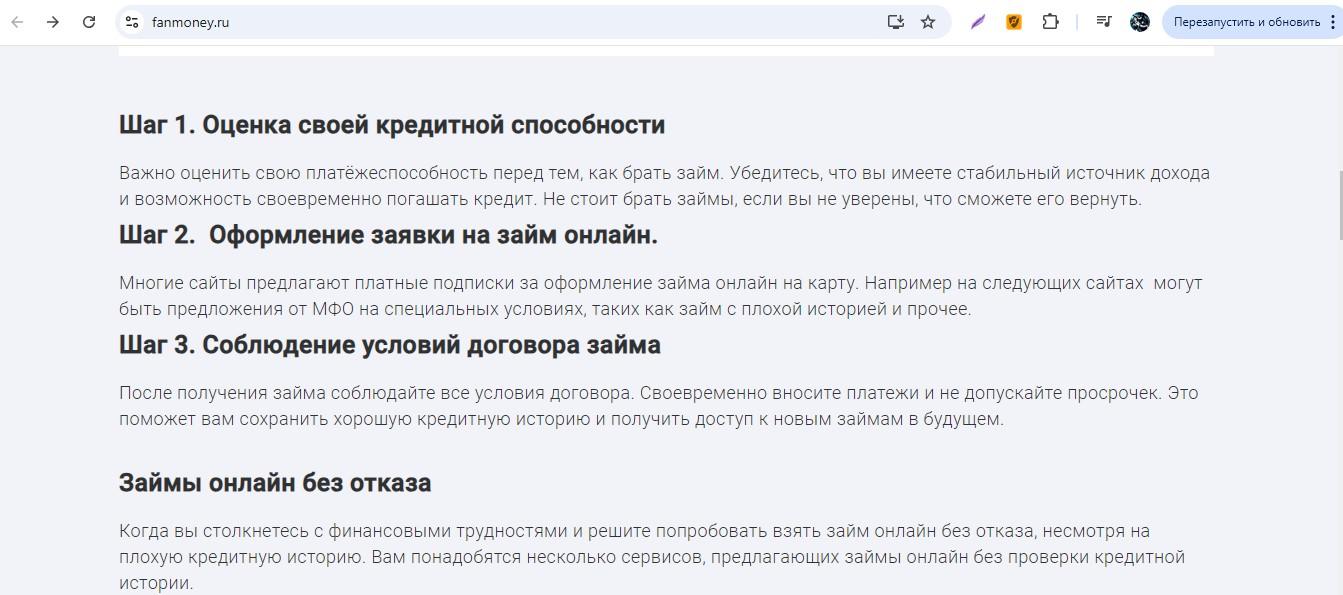
Task: Open the orange shield extension
Action: (1014, 21)
